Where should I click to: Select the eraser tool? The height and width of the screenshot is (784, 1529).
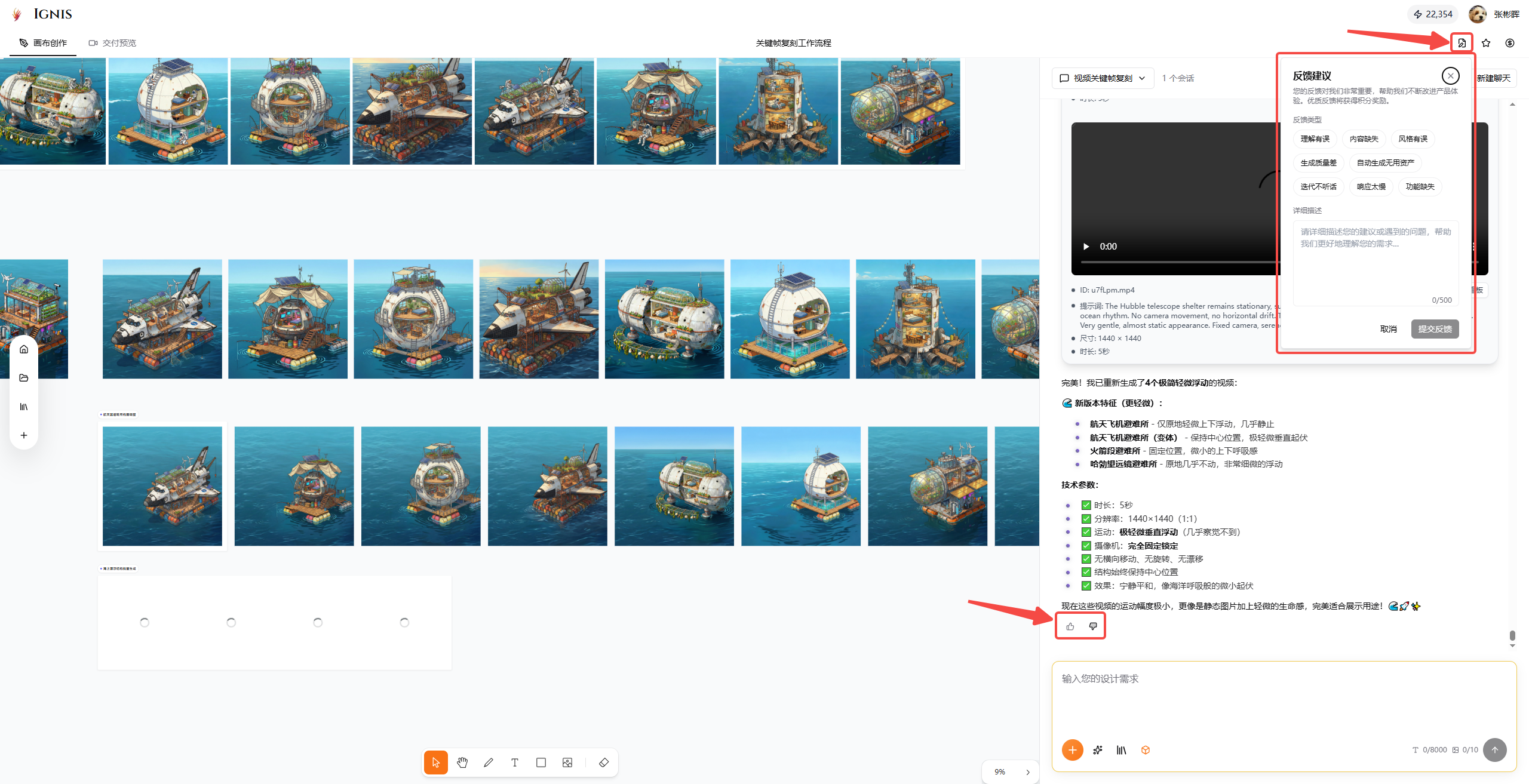point(604,763)
